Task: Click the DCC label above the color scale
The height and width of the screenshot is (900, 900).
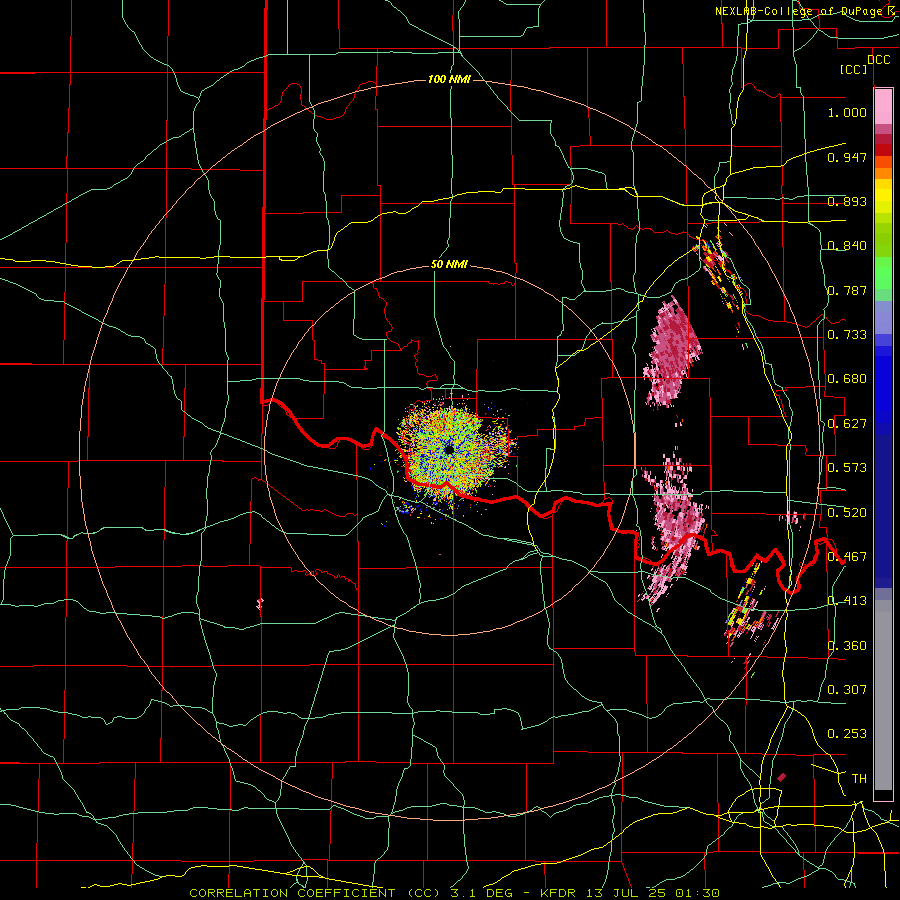Action: (878, 60)
